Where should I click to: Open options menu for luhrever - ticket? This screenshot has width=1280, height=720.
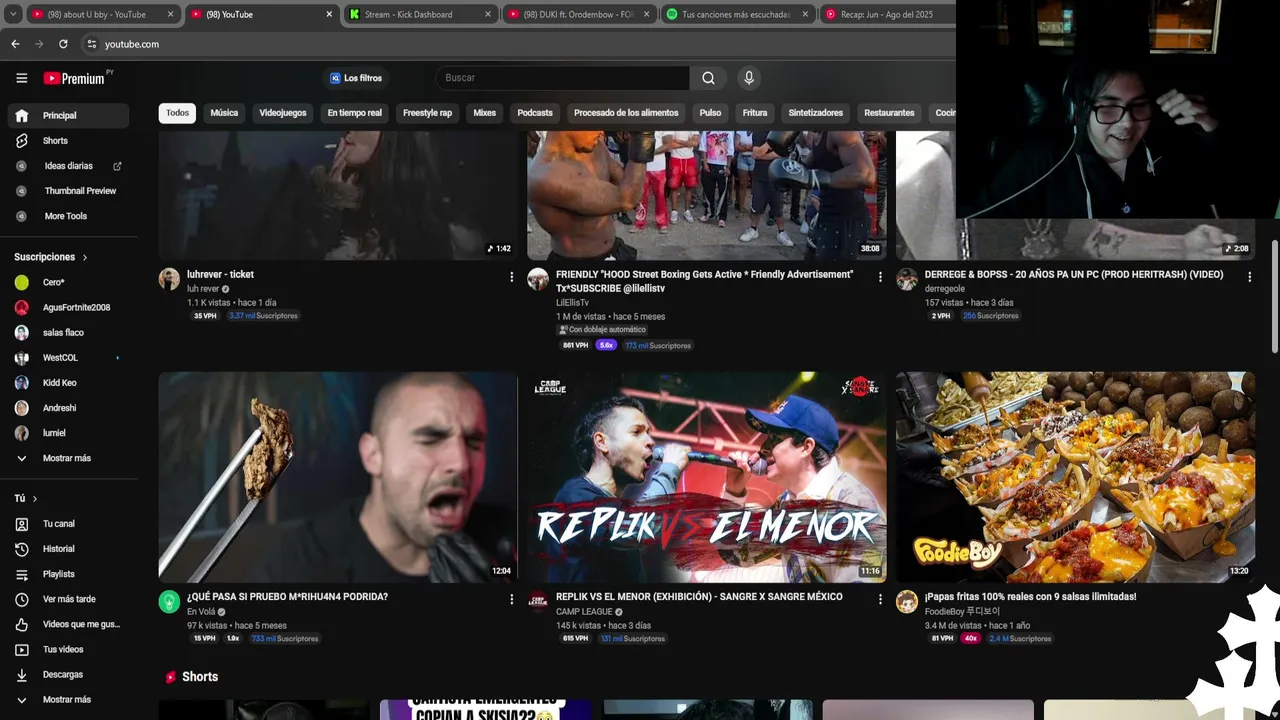pyautogui.click(x=512, y=277)
